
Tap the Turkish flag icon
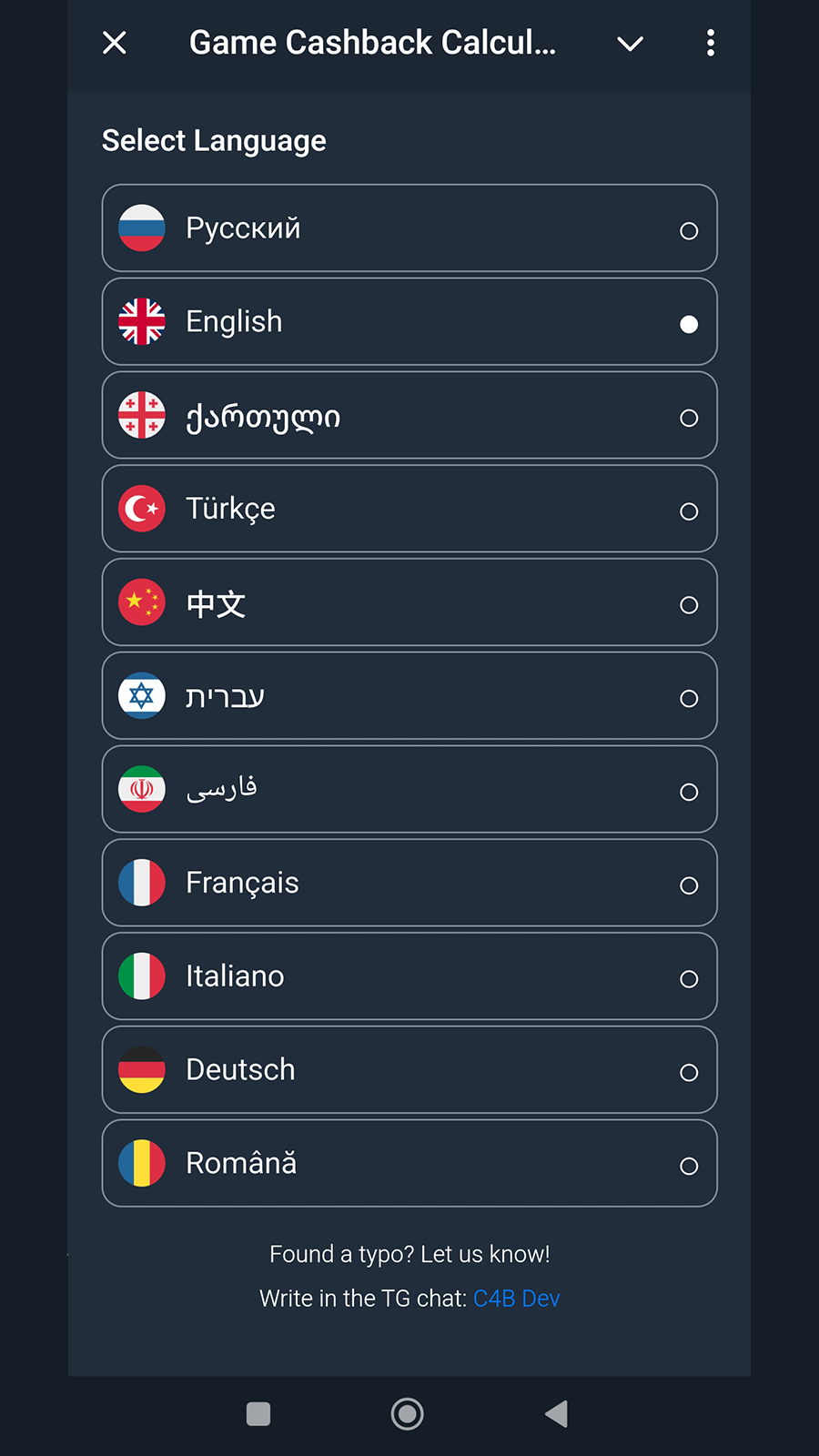[x=142, y=509]
